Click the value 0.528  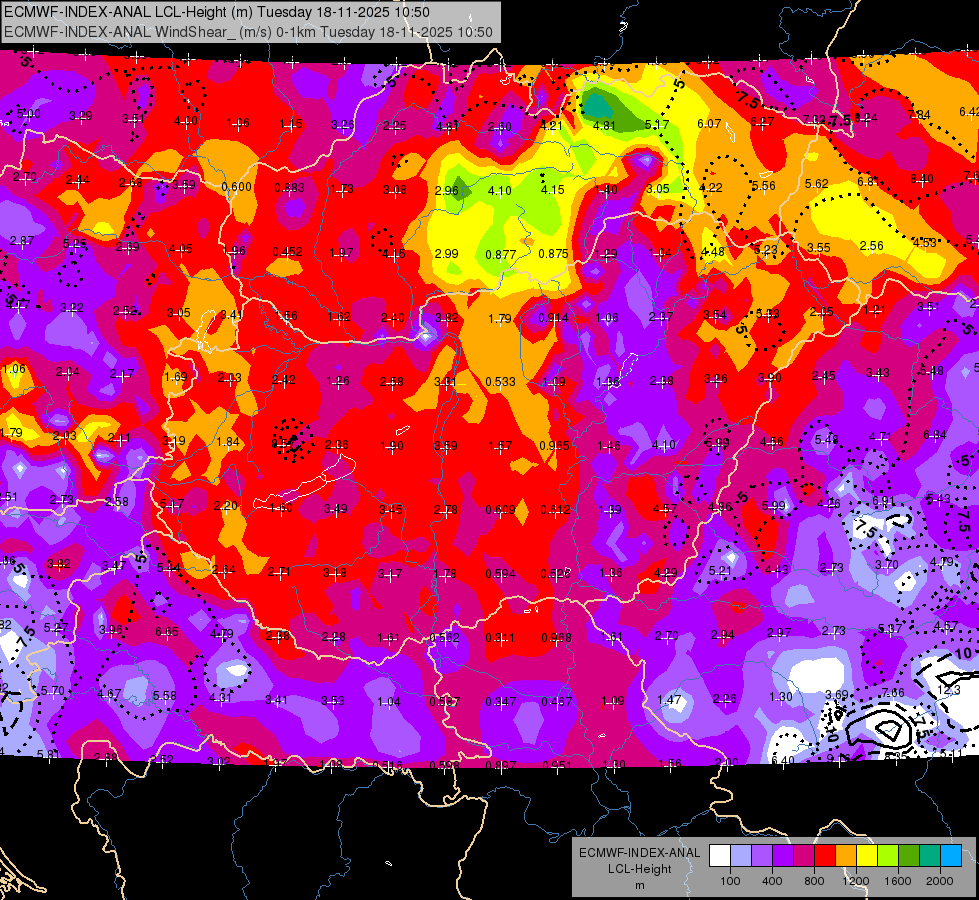click(x=555, y=573)
